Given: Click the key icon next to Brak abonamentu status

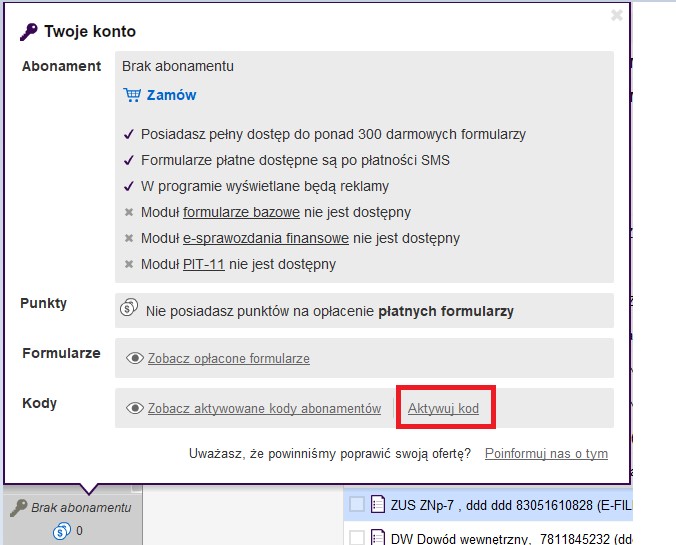Looking at the screenshot, I should [19, 508].
